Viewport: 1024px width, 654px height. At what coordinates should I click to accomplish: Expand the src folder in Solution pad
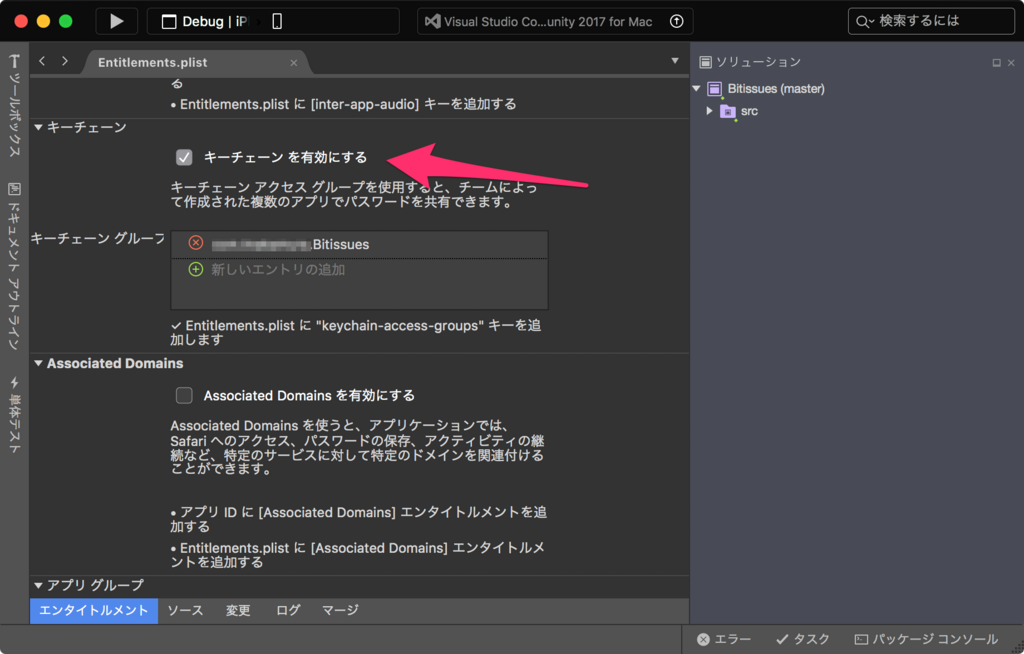pos(708,111)
